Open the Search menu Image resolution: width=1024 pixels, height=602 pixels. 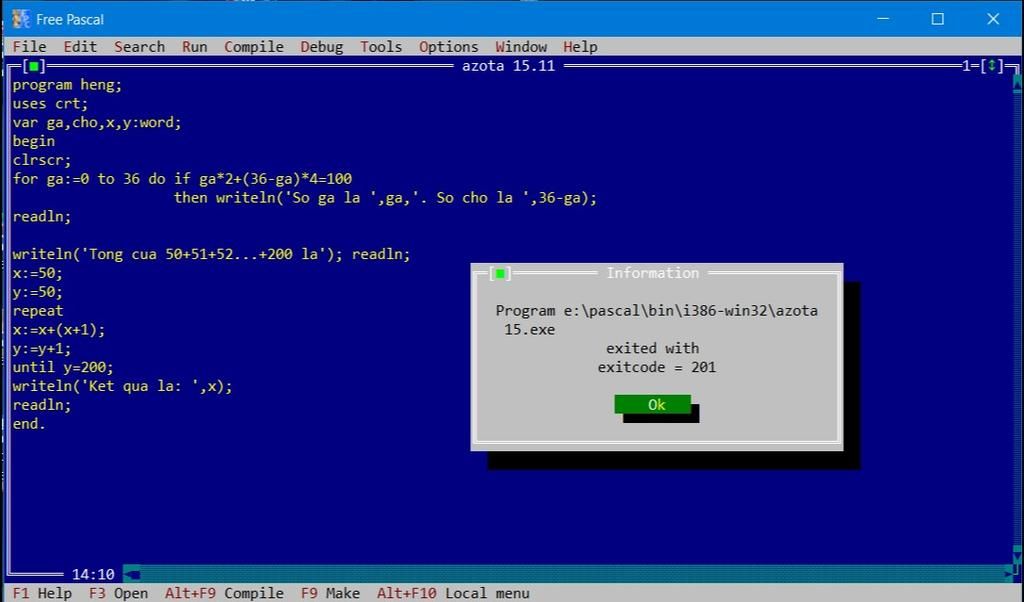coord(140,47)
